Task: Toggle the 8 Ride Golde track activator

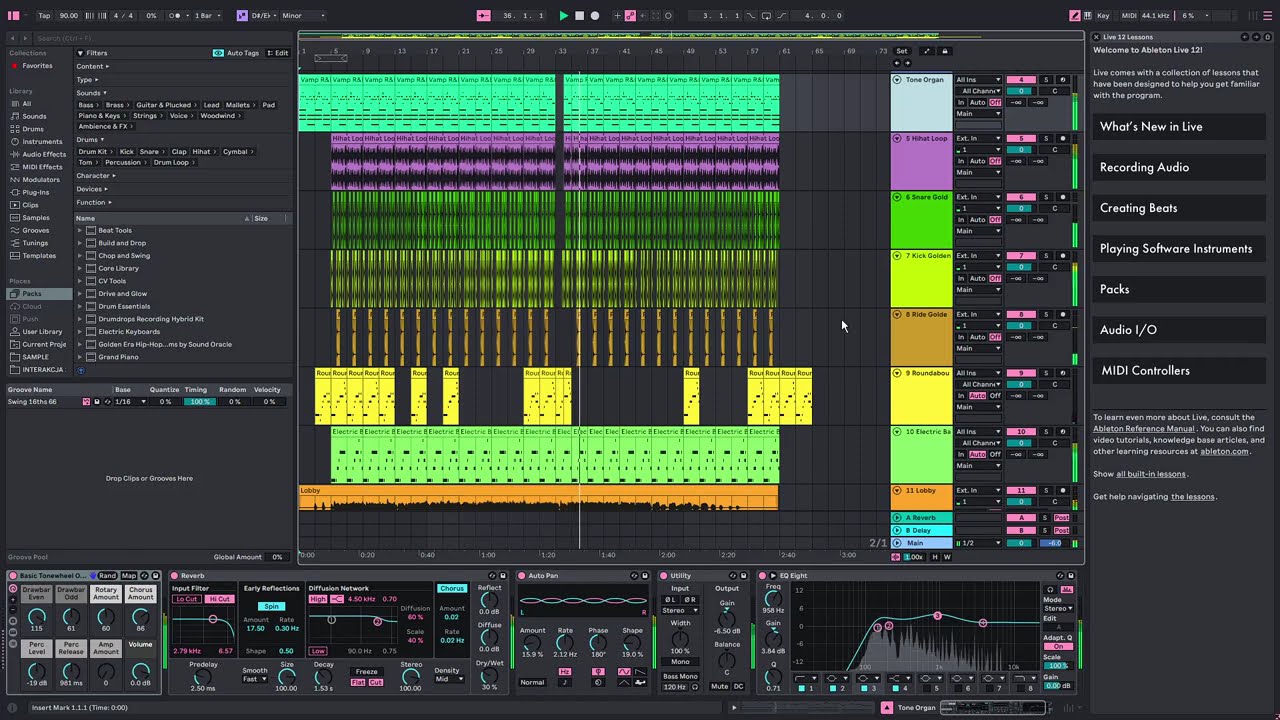Action: tap(1021, 315)
